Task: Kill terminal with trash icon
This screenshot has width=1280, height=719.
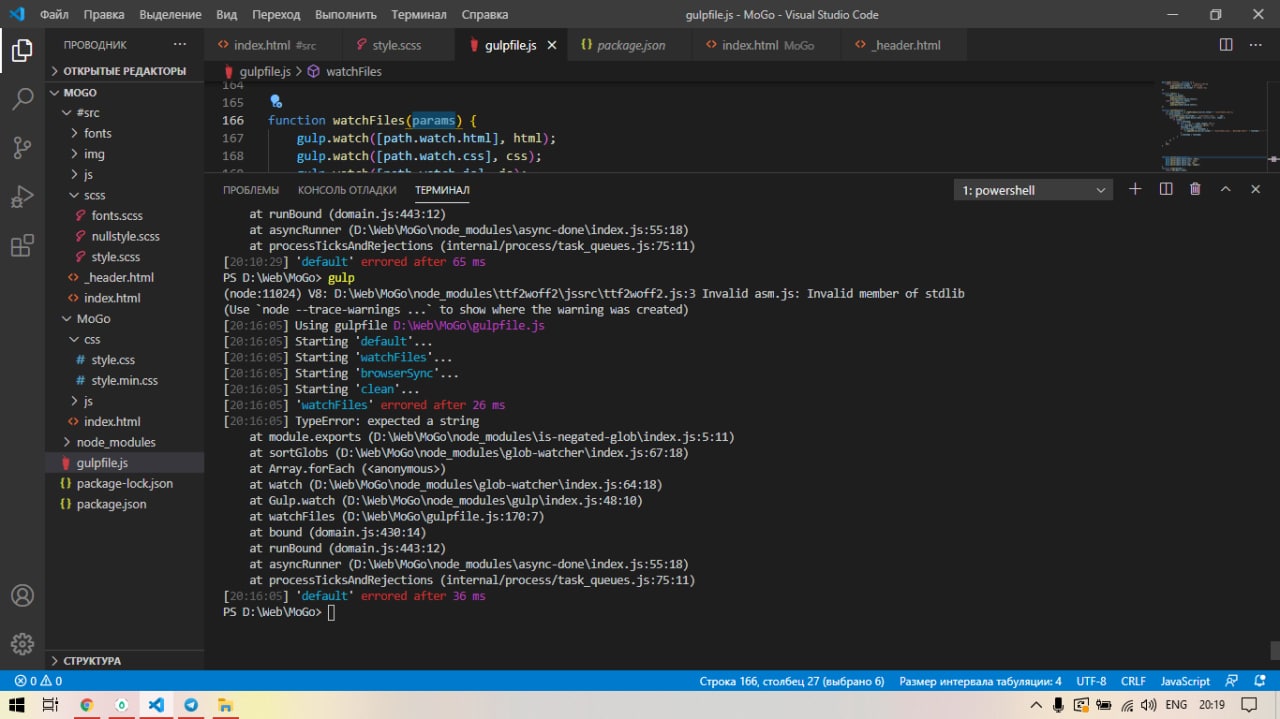Action: pos(1195,189)
